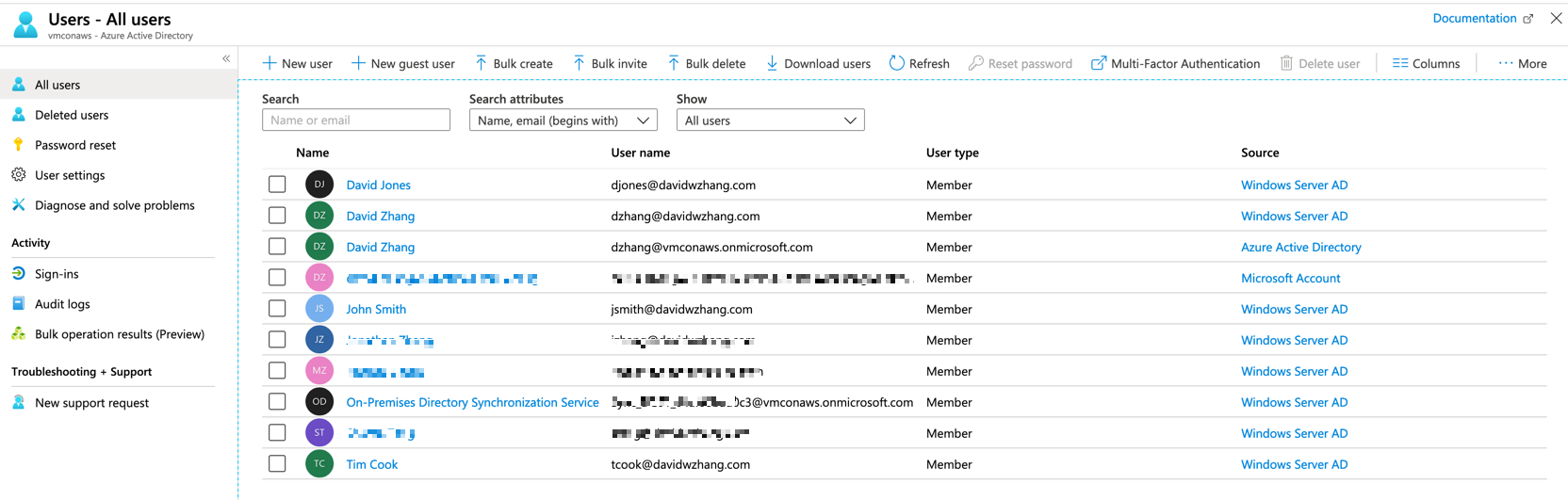Click the Name or email search field
Screen dimensions: 1568x500
pyautogui.click(x=355, y=121)
